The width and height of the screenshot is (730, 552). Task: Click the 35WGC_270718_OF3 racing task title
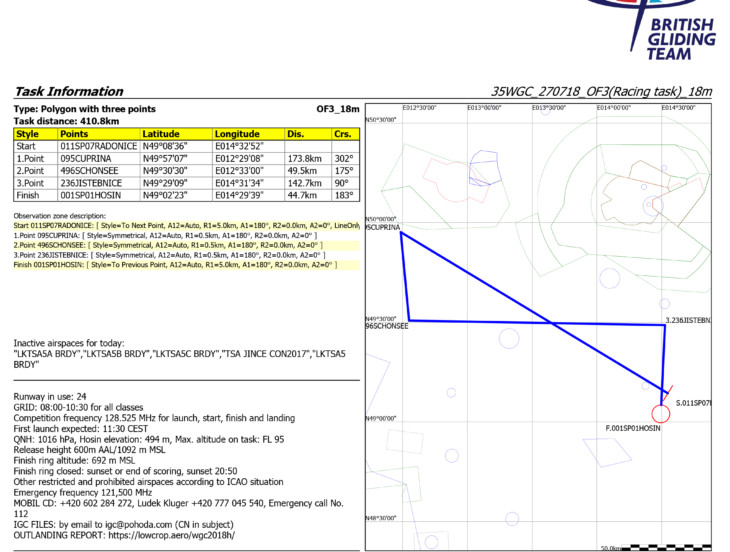pos(602,92)
